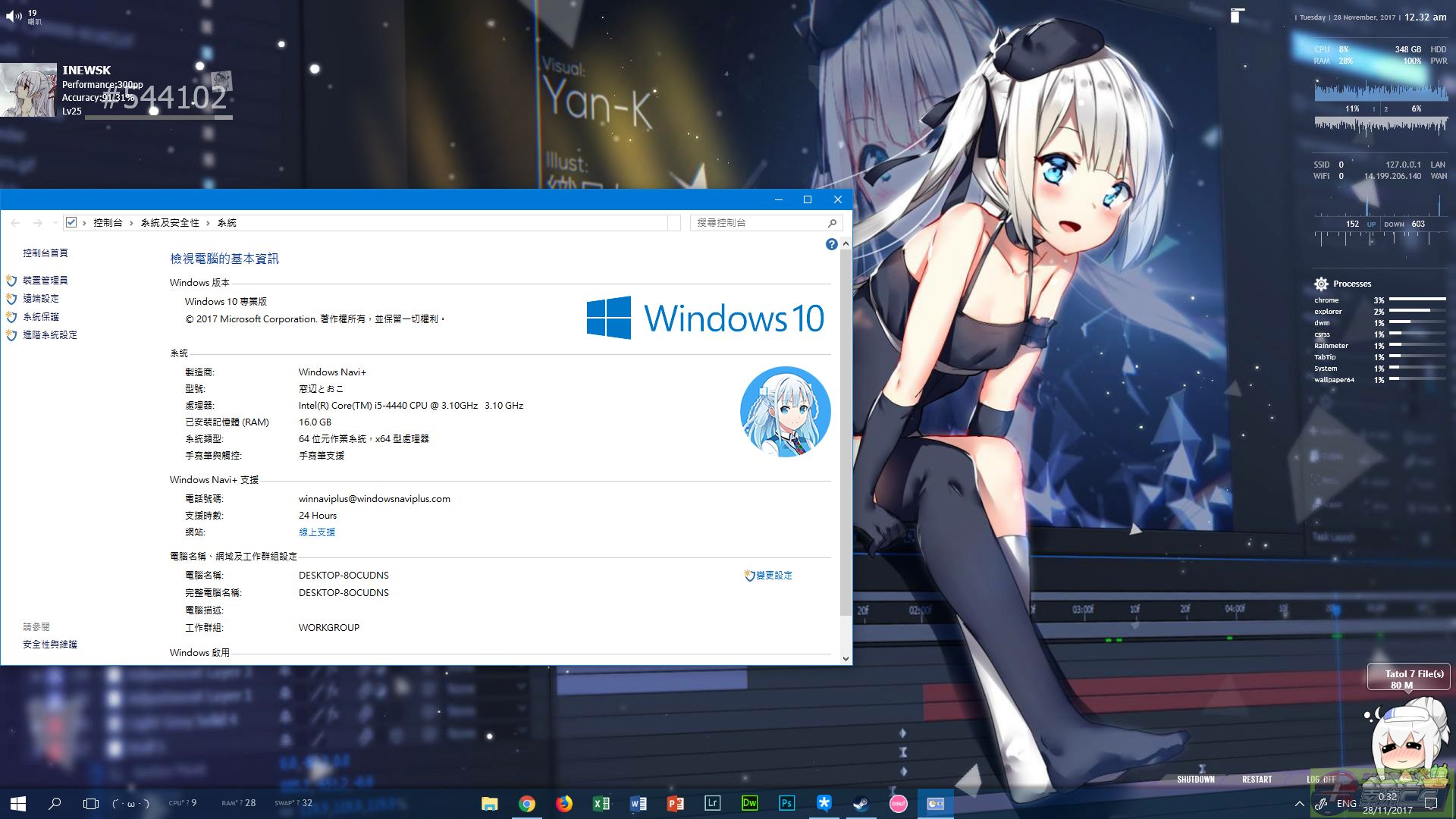Image resolution: width=1456 pixels, height=819 pixels.
Task: Open Lightroom from the taskbar
Action: [712, 804]
